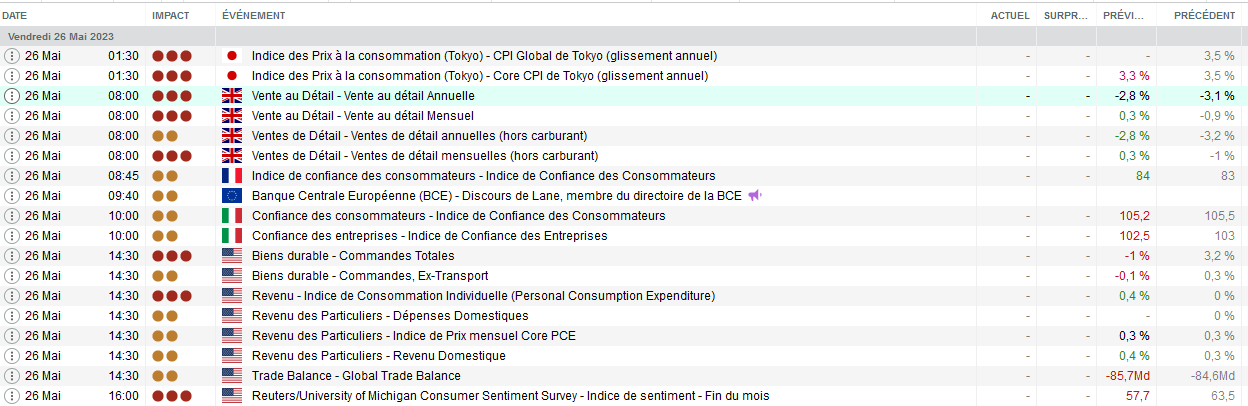Open Discours de Lane BCE event
Viewport: 1248px width, 406px height.
click(x=496, y=196)
